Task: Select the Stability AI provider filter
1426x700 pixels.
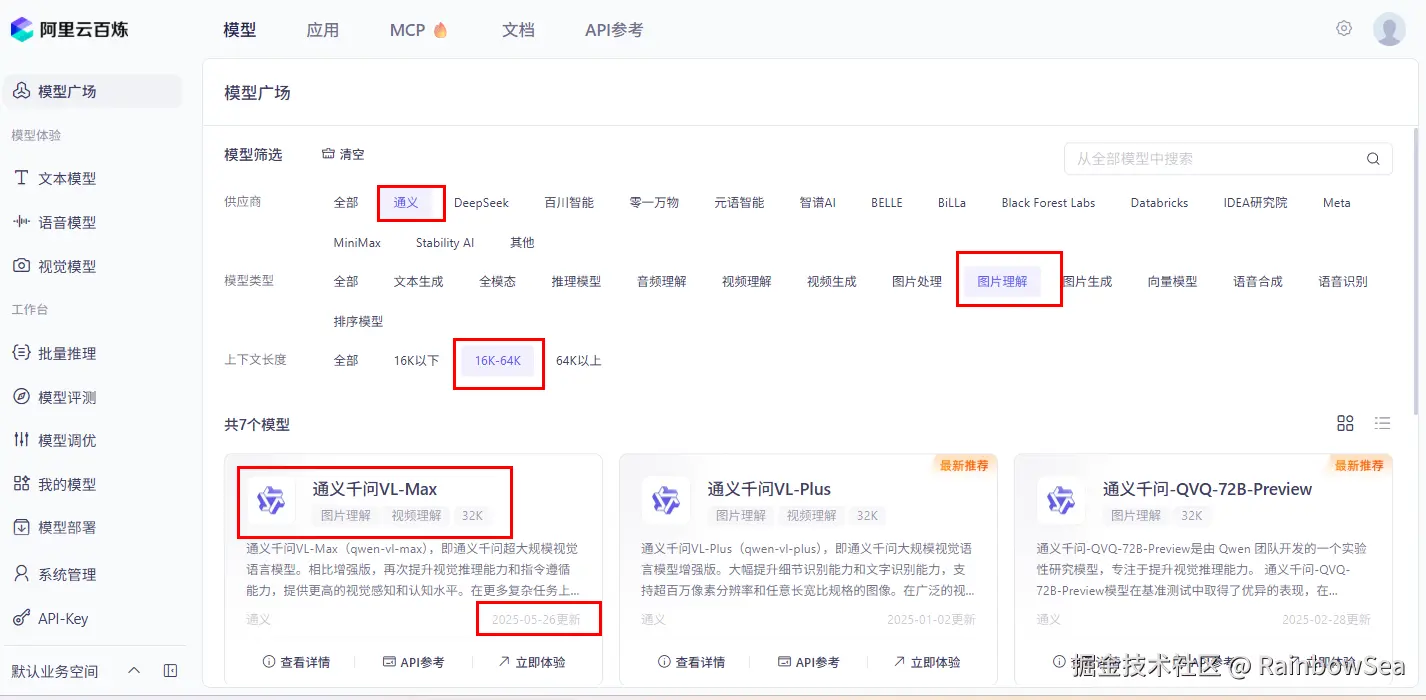Action: pos(445,242)
